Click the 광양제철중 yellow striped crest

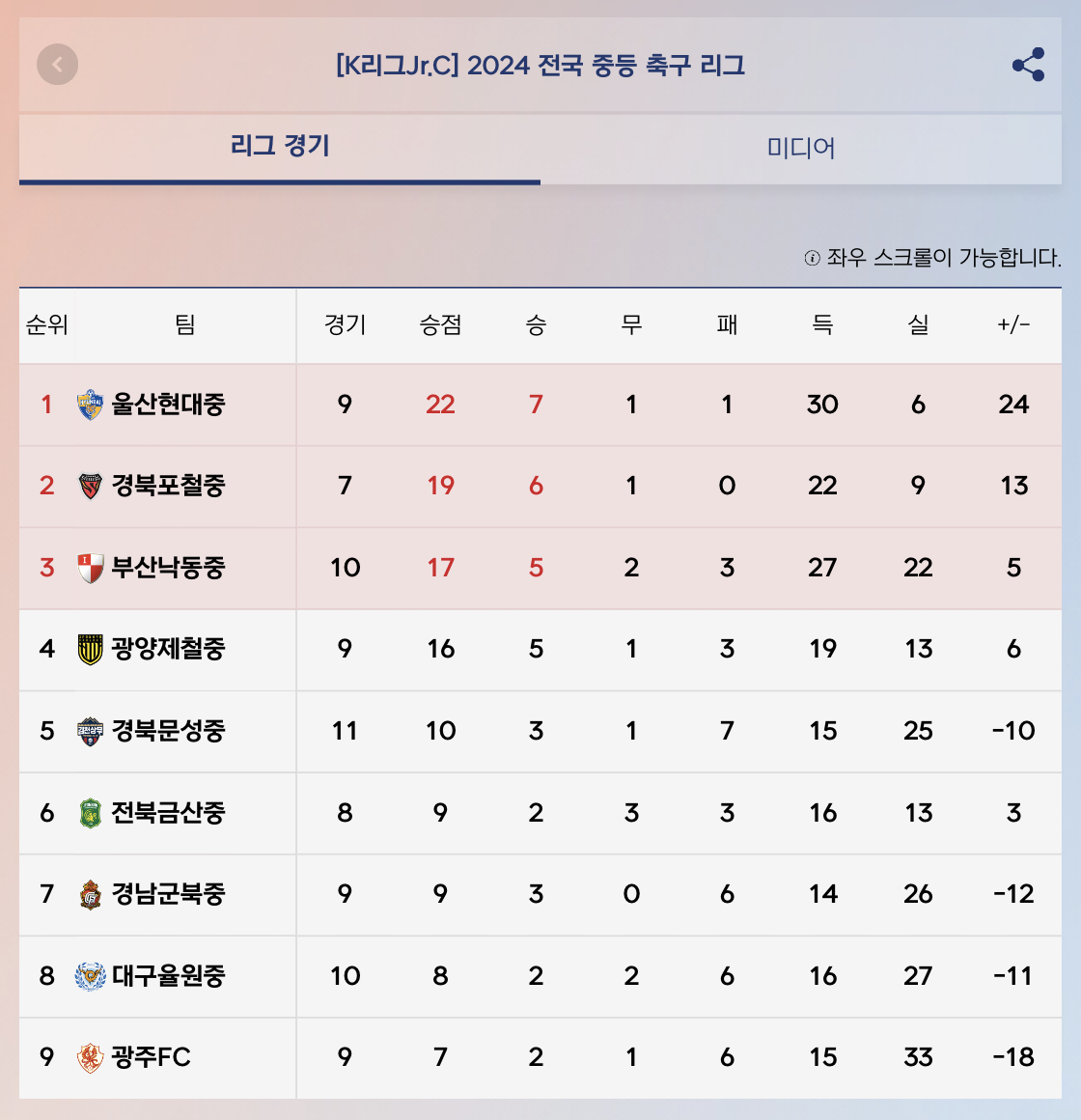(x=90, y=649)
